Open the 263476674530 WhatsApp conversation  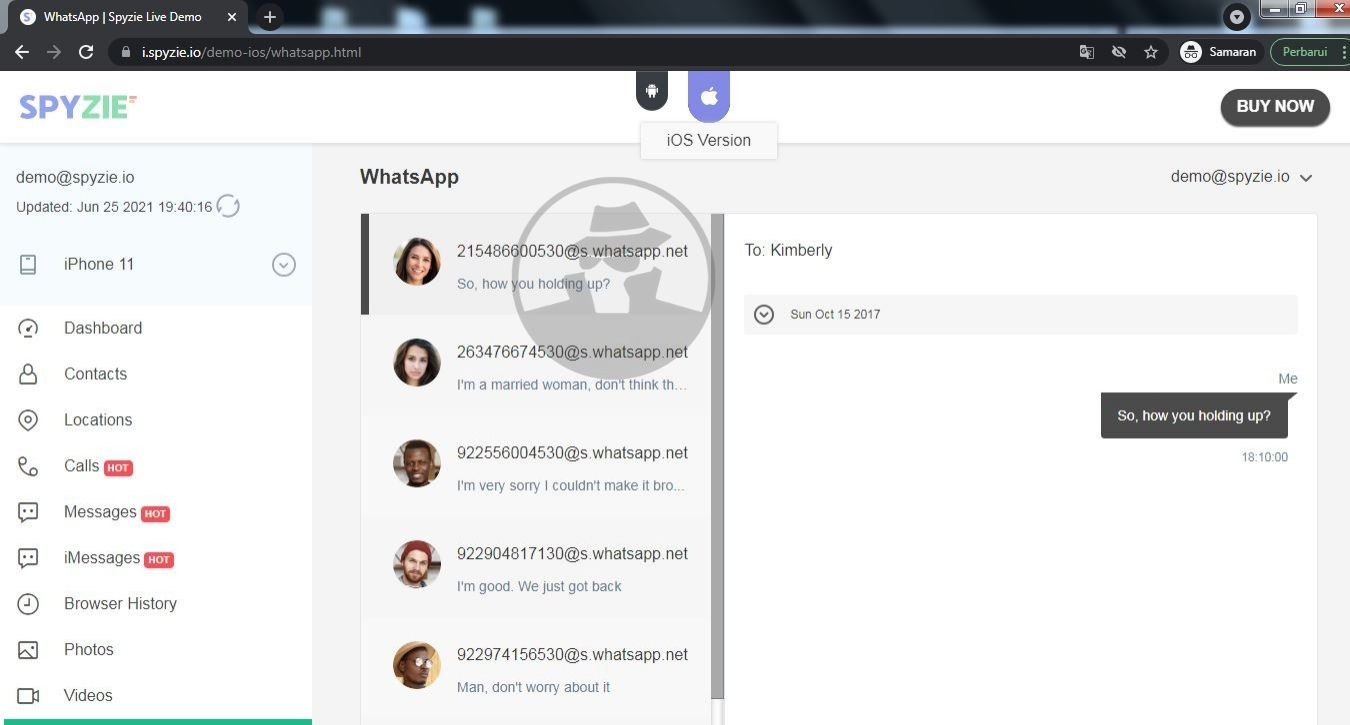coord(536,366)
